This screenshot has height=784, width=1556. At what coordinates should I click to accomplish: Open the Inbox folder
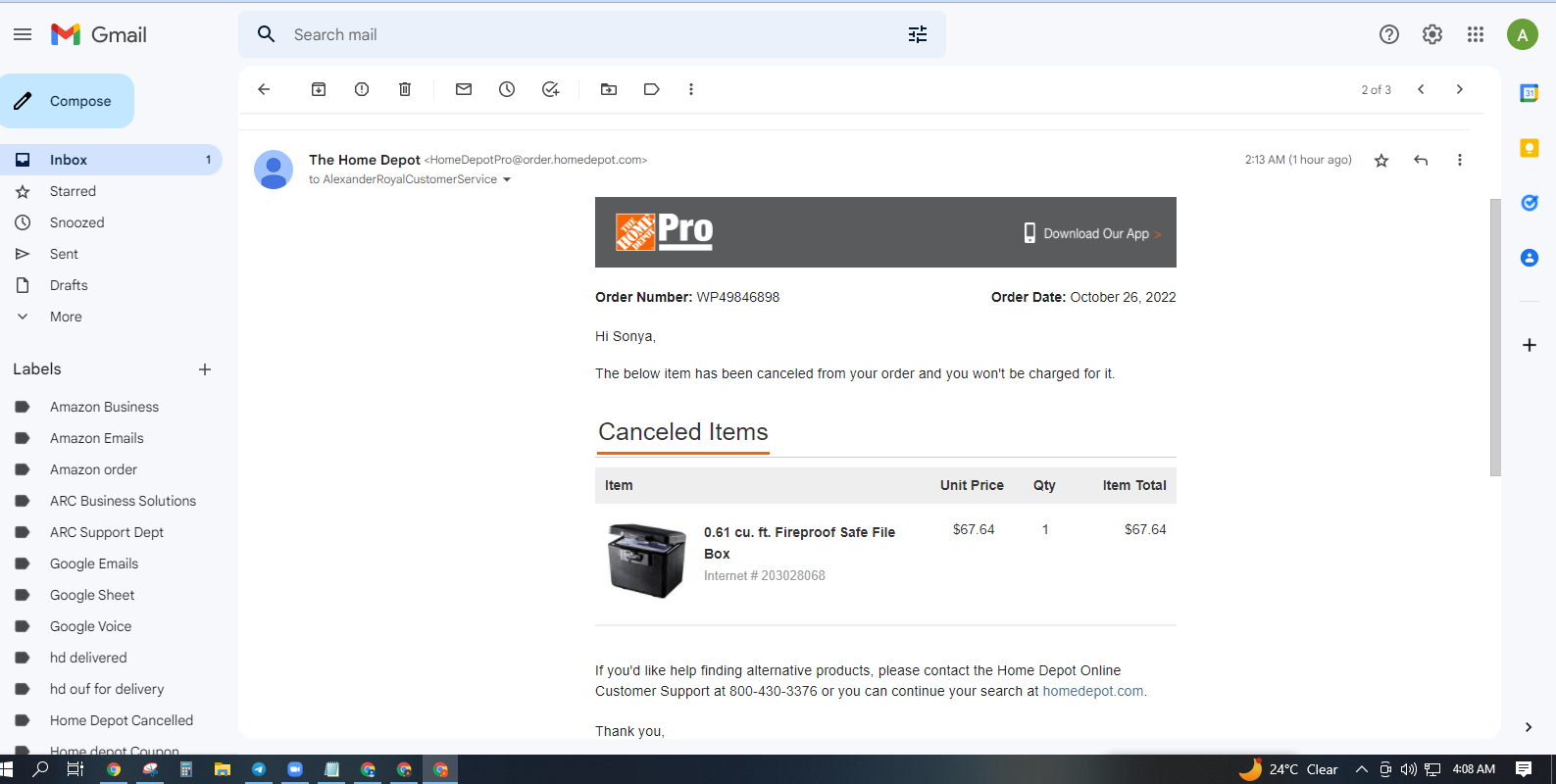[x=112, y=160]
